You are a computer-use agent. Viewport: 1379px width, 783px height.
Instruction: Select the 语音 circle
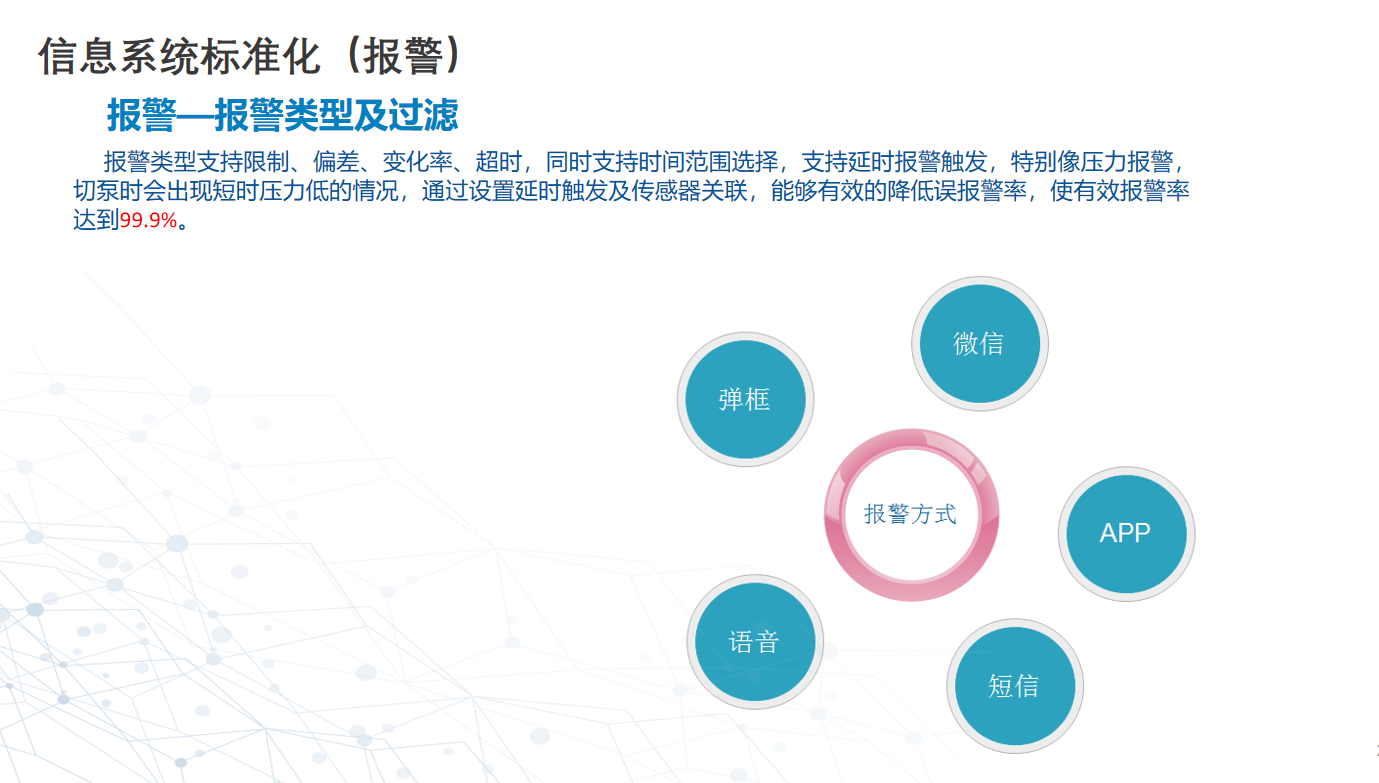754,642
